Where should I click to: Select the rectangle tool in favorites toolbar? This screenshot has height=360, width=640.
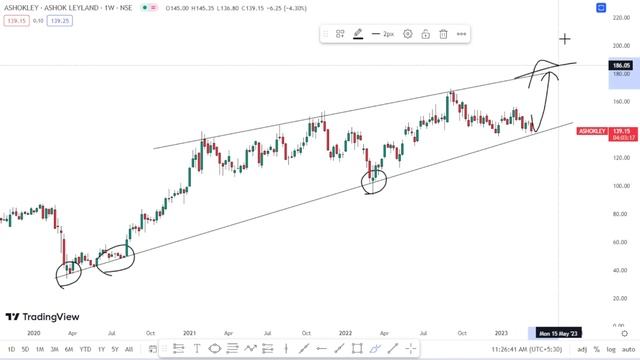[357, 348]
